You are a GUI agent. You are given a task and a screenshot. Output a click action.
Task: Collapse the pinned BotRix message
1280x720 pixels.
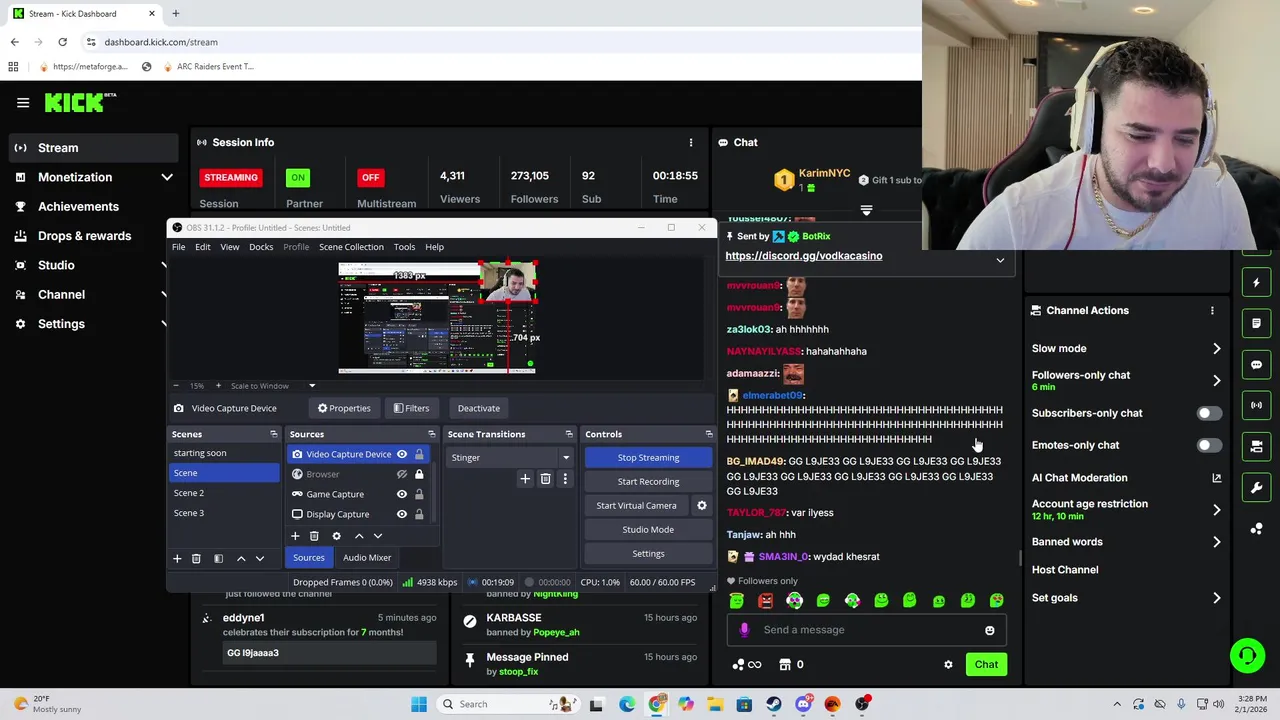point(1000,260)
